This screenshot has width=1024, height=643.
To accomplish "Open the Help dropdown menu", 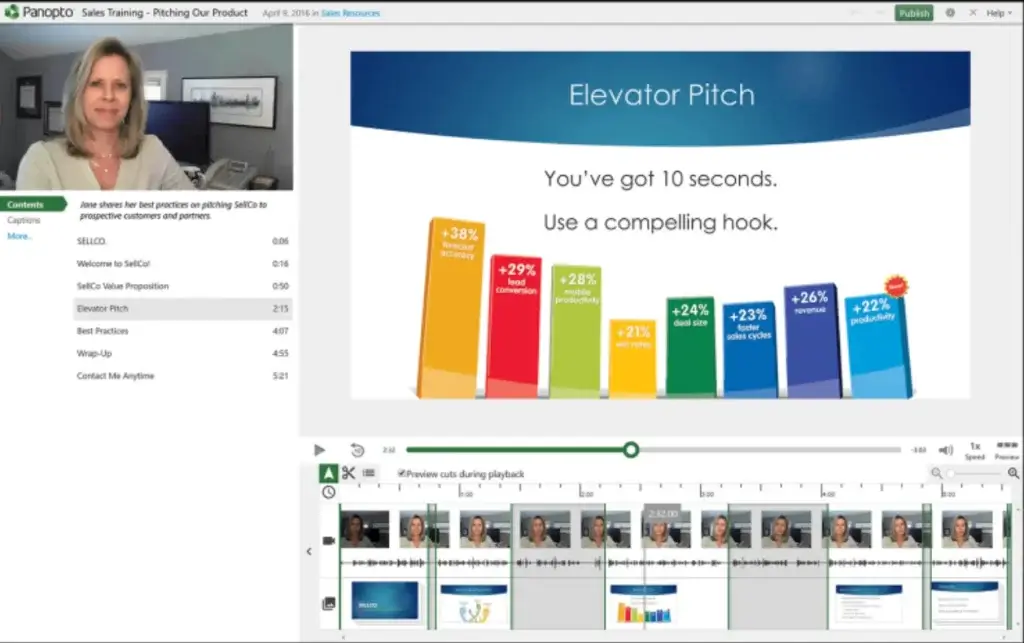I will coord(997,13).
